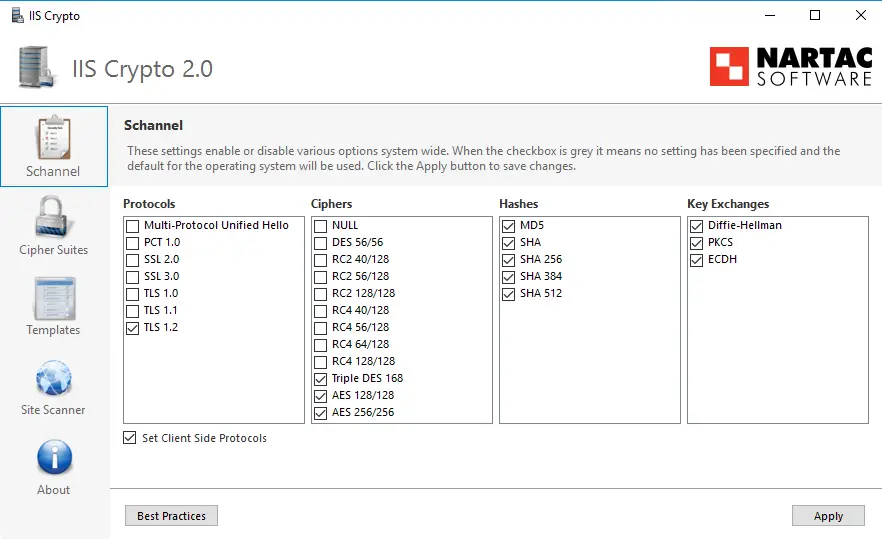
Task: Enable the SSL 2.0 protocol
Action: click(132, 260)
